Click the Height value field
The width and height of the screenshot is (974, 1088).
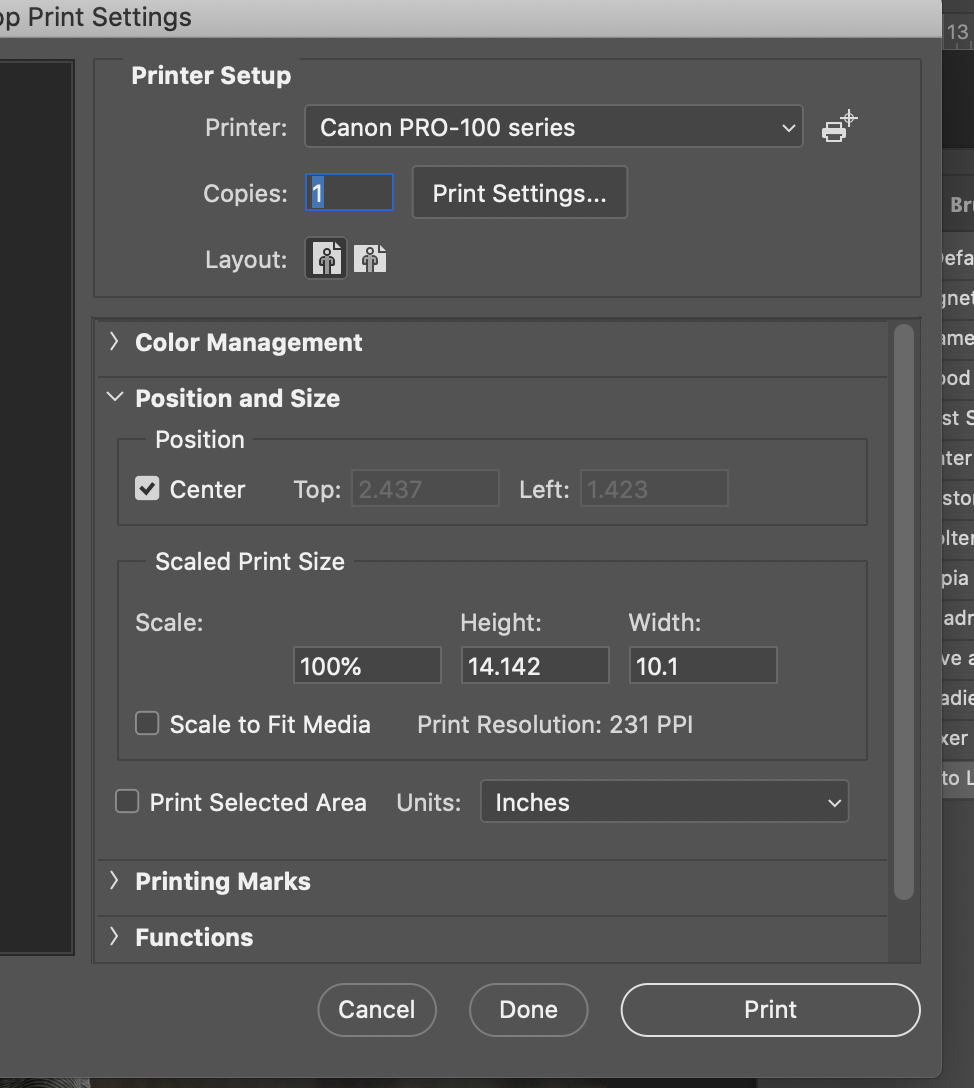tap(534, 666)
